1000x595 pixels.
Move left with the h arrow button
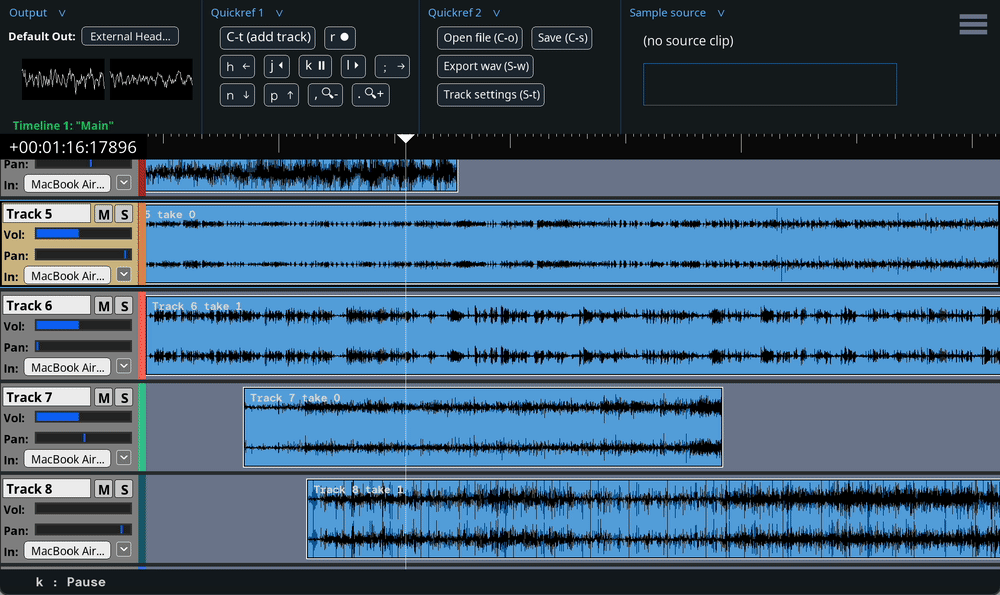[239, 66]
